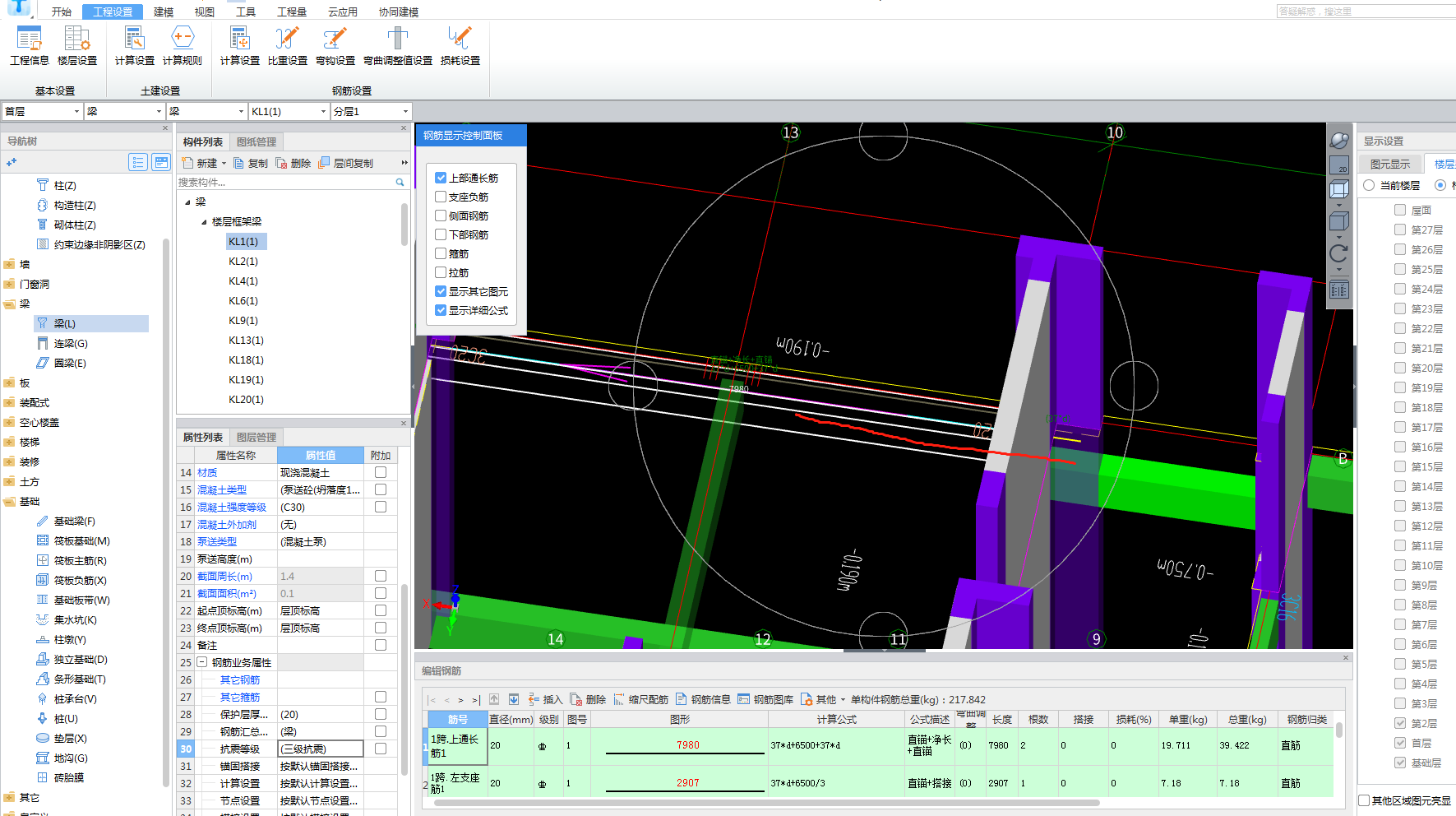
Task: Click the 抗震等级 value field
Action: [321, 749]
